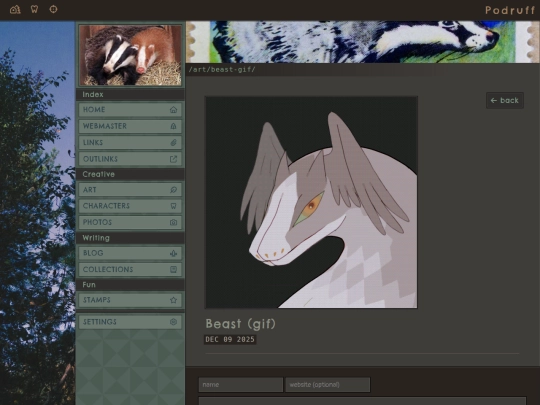Viewport: 540px width, 405px height.
Task: Click the "DEC 09 2025" date label
Action: [230, 340]
